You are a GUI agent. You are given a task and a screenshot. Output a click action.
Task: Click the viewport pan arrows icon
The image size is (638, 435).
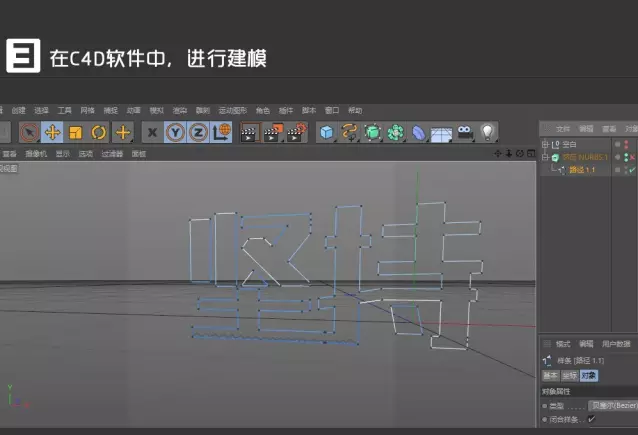pyautogui.click(x=498, y=153)
